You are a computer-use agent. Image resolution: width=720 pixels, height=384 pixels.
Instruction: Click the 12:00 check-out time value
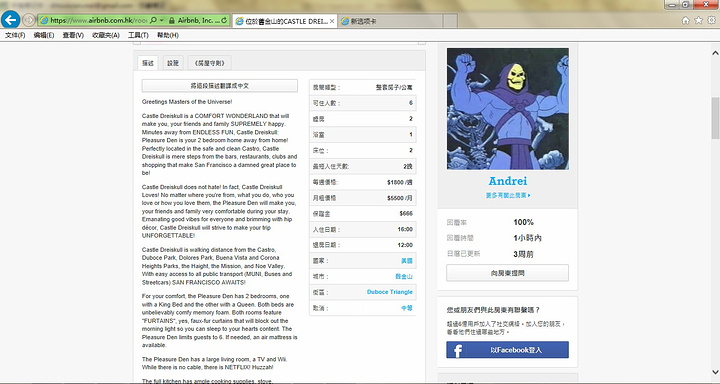(405, 245)
